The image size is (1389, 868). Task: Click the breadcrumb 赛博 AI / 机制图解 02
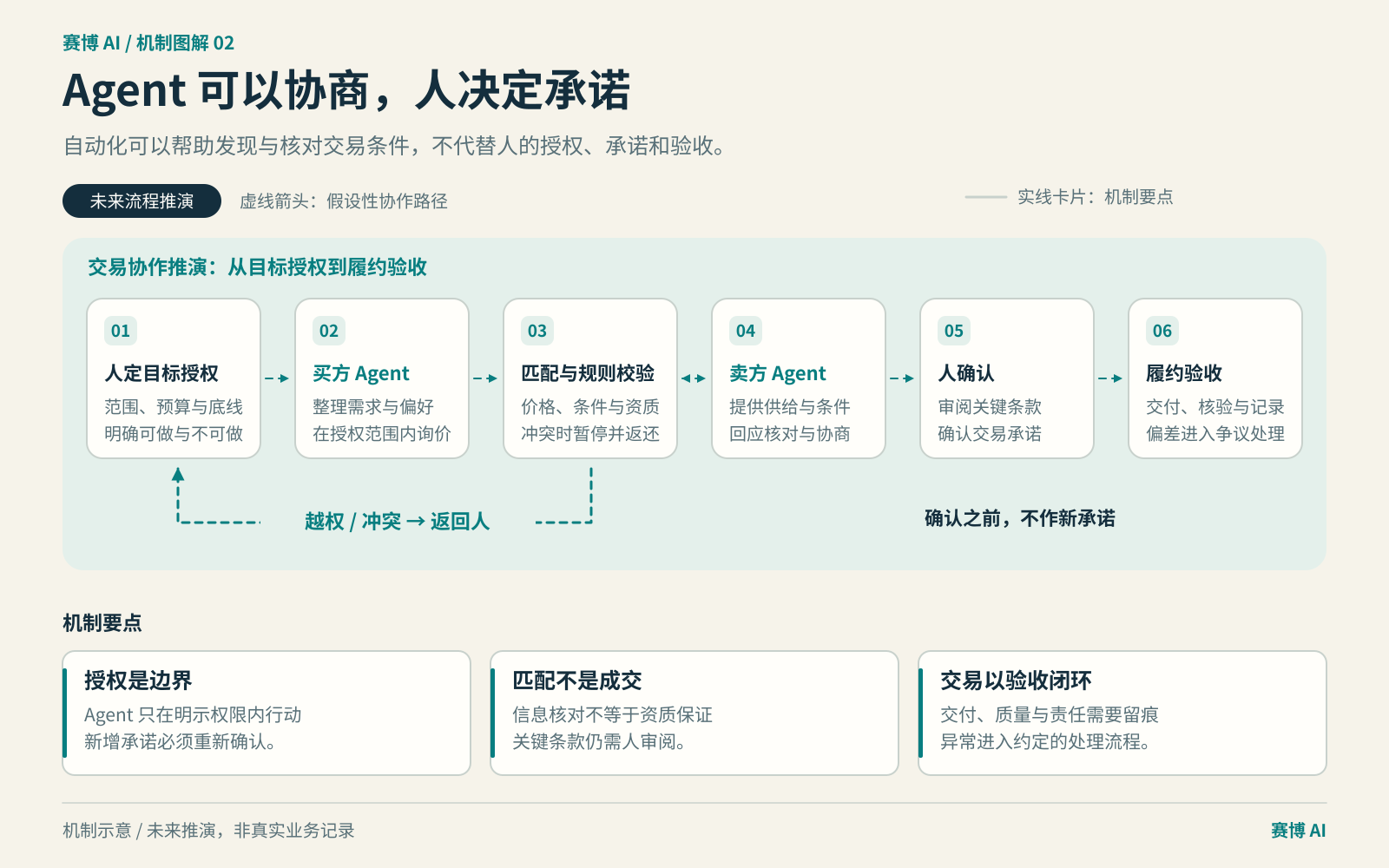coord(148,43)
